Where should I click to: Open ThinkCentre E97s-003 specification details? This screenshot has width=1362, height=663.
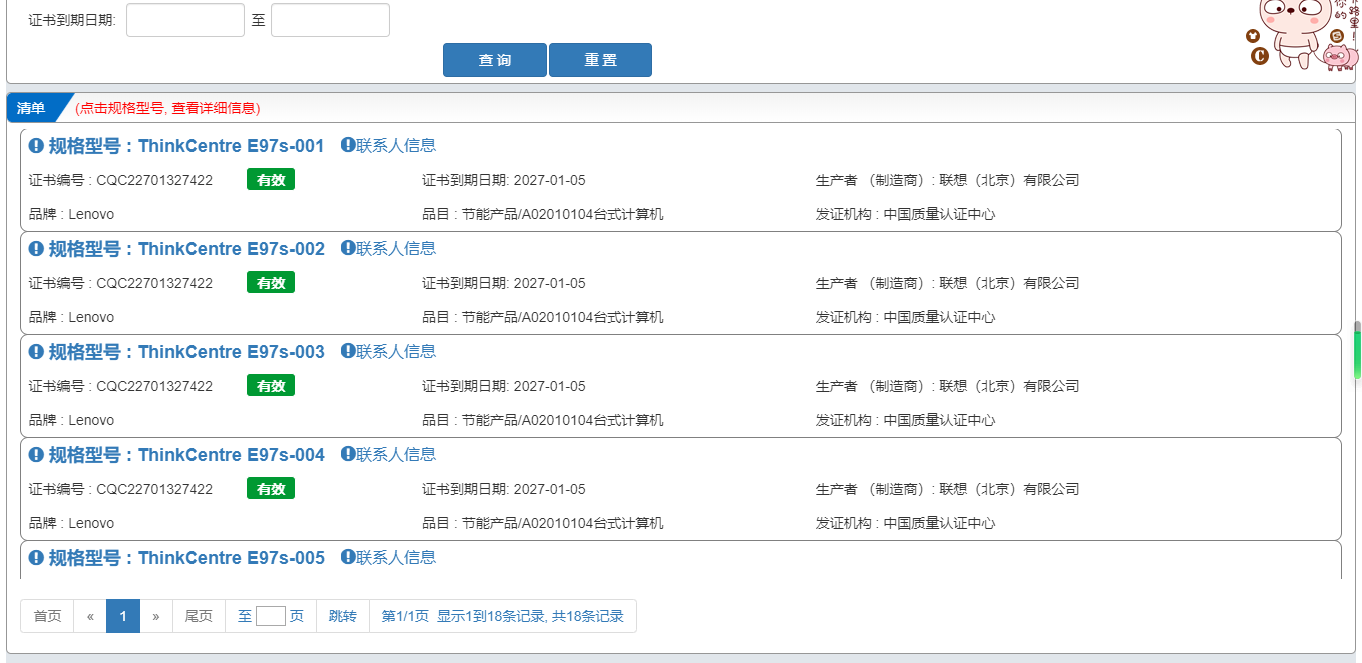click(186, 352)
